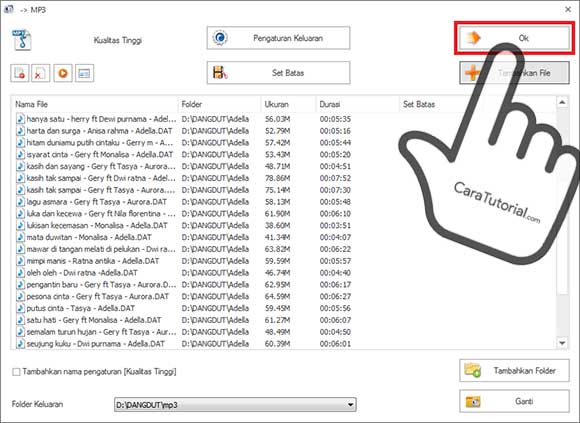580x423 pixels.
Task: Click music note icon of putus cinta row
Action: pyautogui.click(x=21, y=308)
